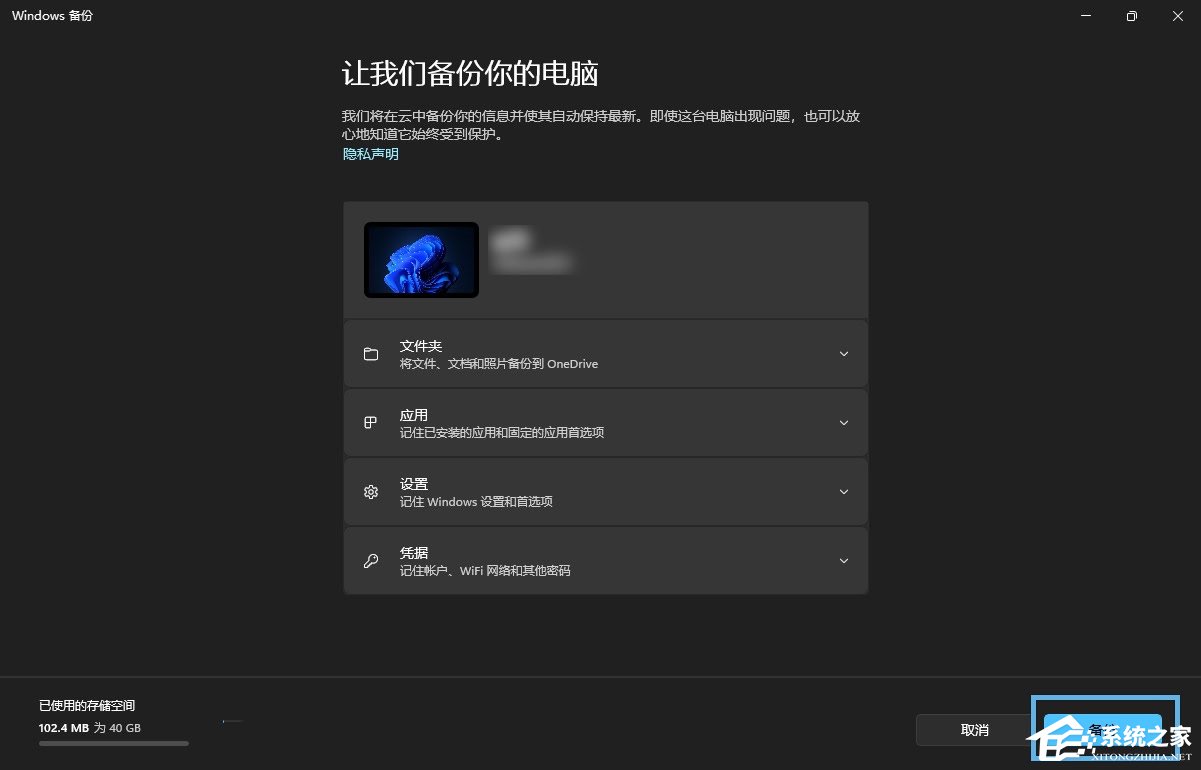The image size is (1201, 770).
Task: Click the 102.4 MB 为 40 GB text
Action: click(x=90, y=728)
